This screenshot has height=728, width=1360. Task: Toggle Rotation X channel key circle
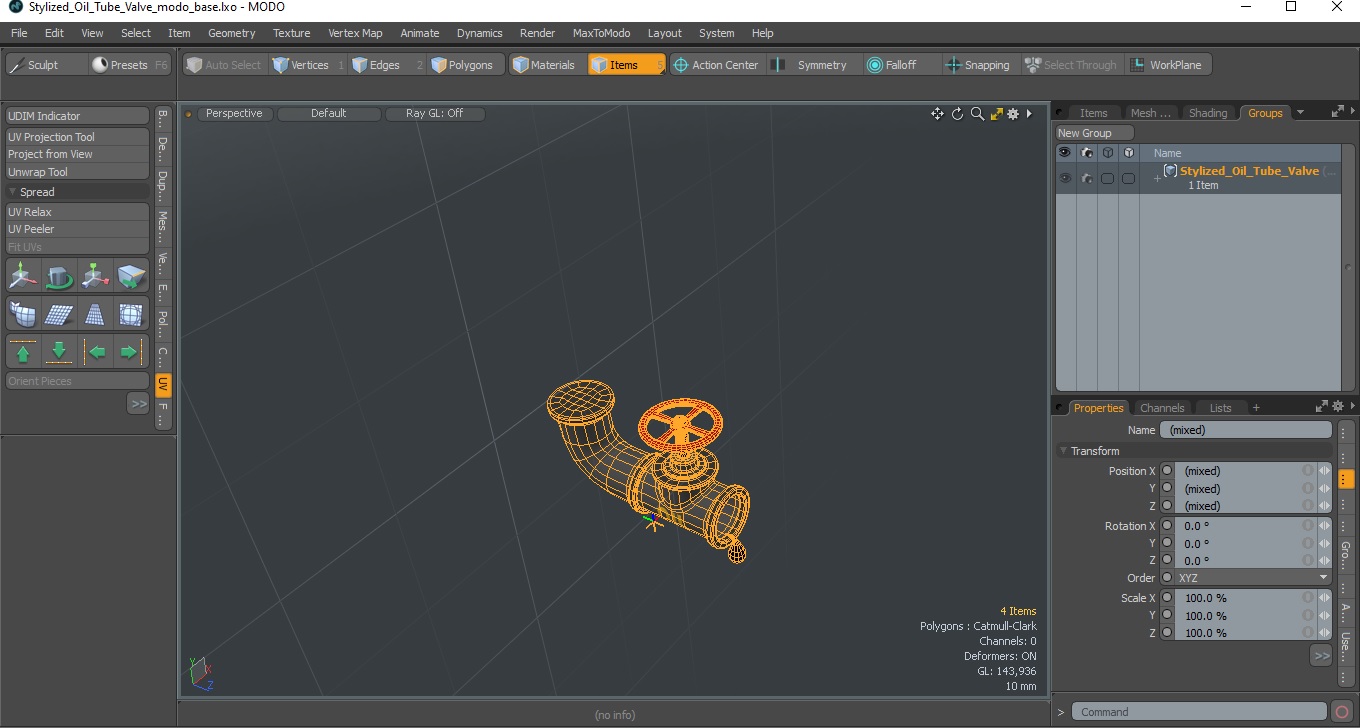pyautogui.click(x=1167, y=526)
